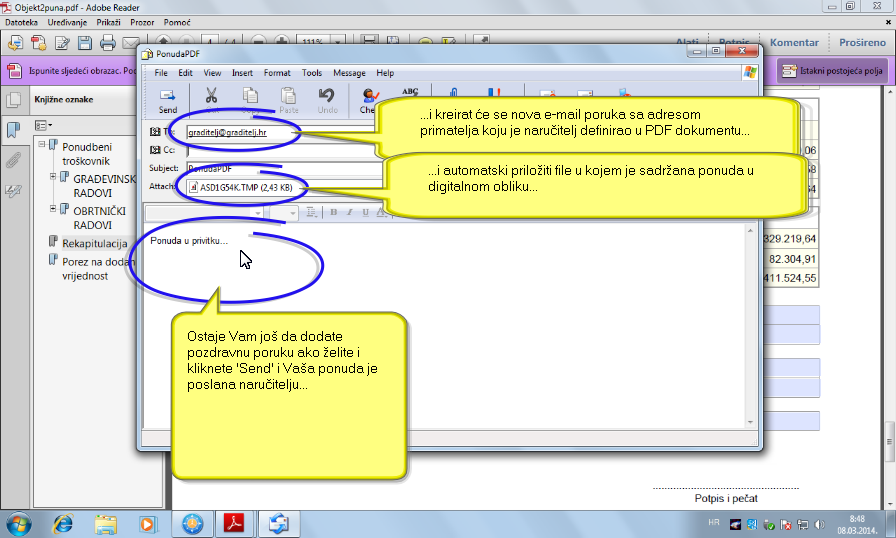Open the Pomoć menu in Adobe Reader
Image resolution: width=896 pixels, height=538 pixels.
(177, 22)
